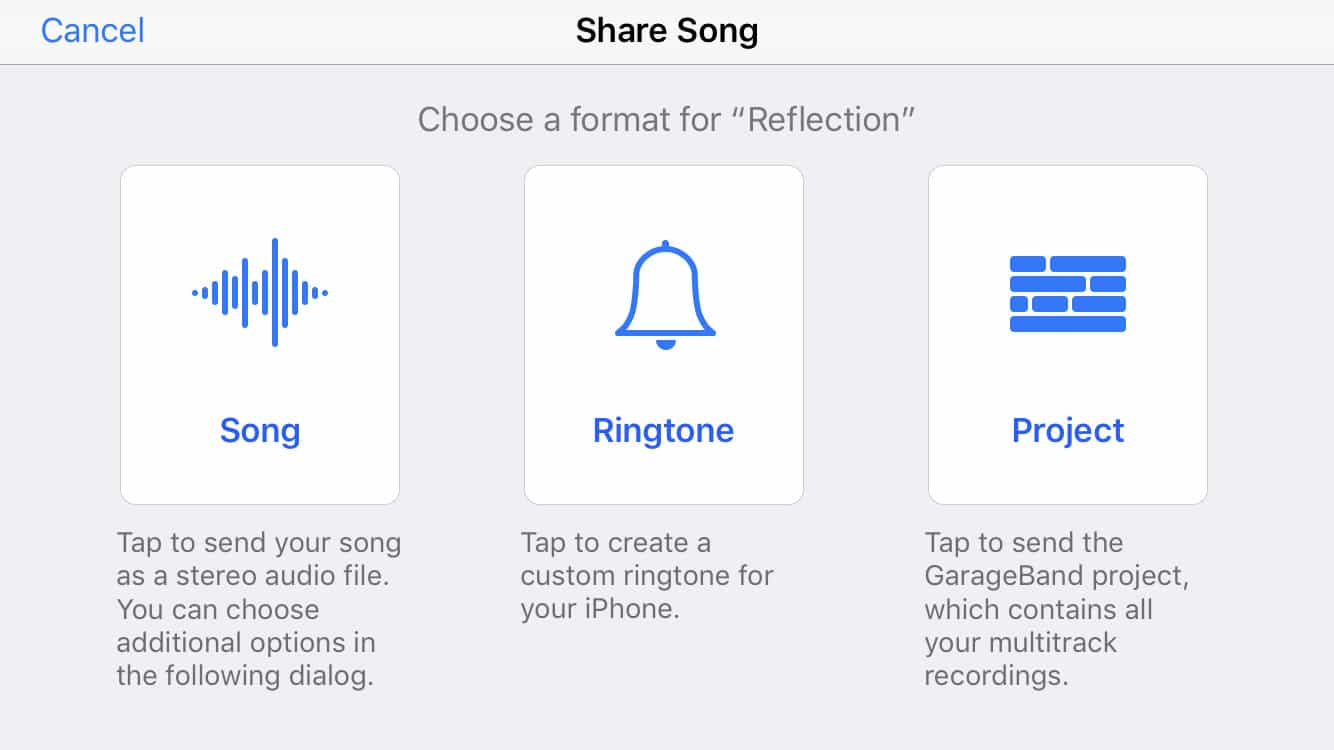Image resolution: width=1334 pixels, height=750 pixels.
Task: Click 'Tap to send your song' description
Action: click(258, 543)
